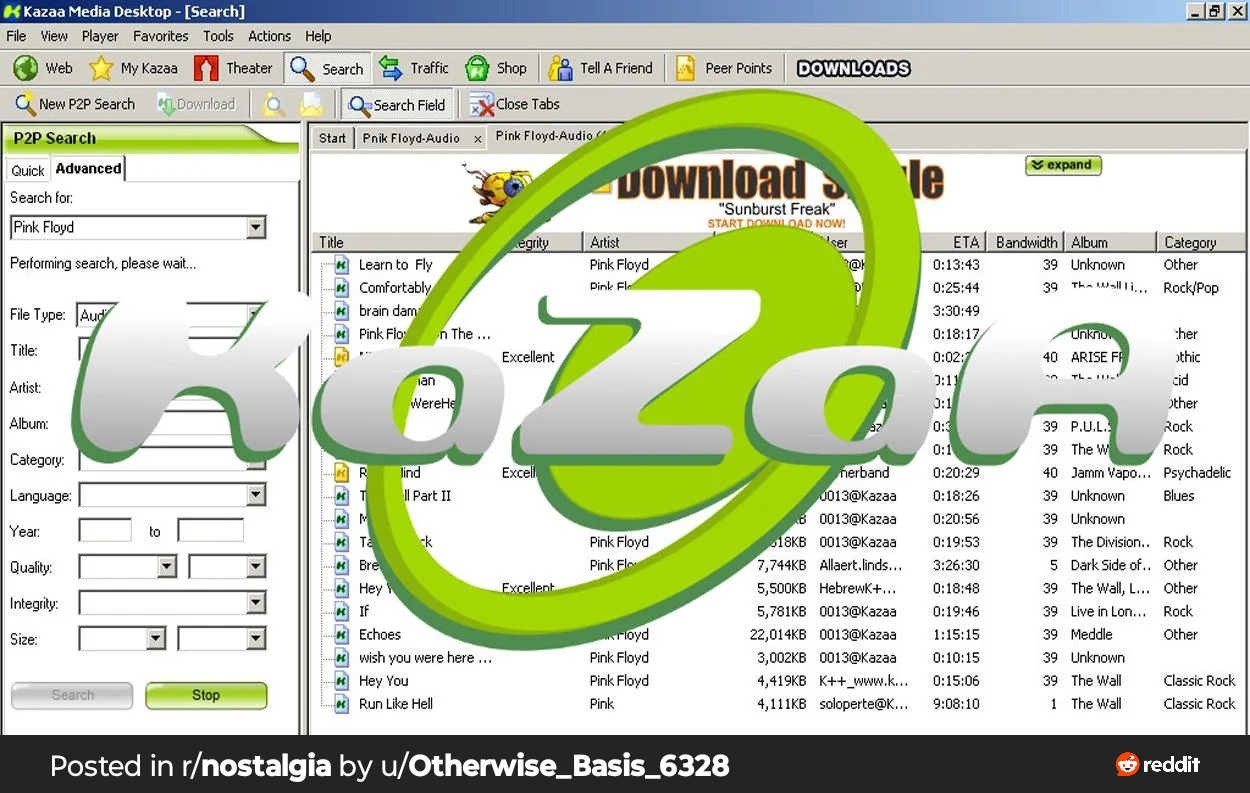This screenshot has width=1250, height=793.
Task: Click the file icon beside Comfortably
Action: click(340, 288)
